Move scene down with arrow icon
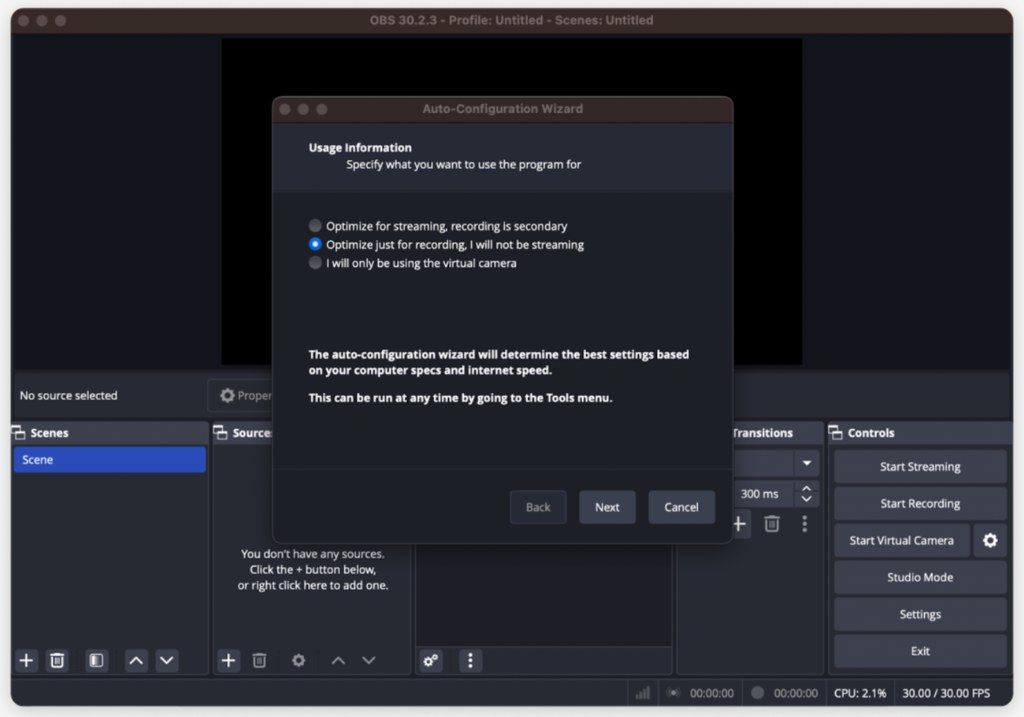The width and height of the screenshot is (1024, 717). pyautogui.click(x=167, y=660)
